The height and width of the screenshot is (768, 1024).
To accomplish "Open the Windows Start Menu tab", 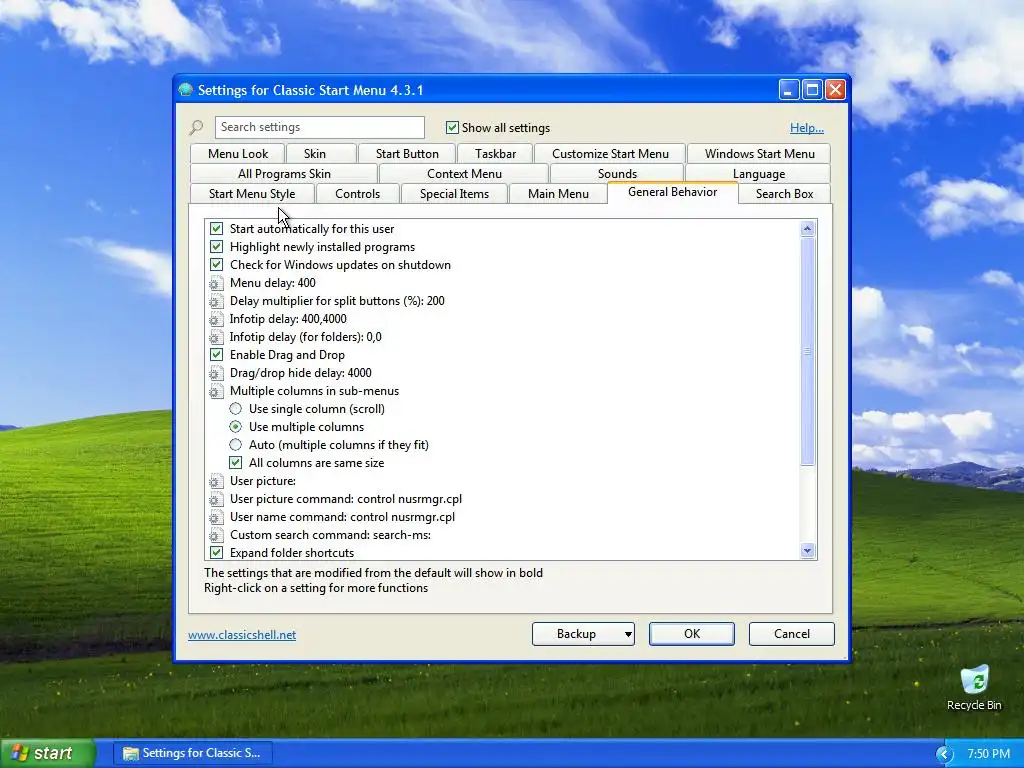I will (760, 153).
